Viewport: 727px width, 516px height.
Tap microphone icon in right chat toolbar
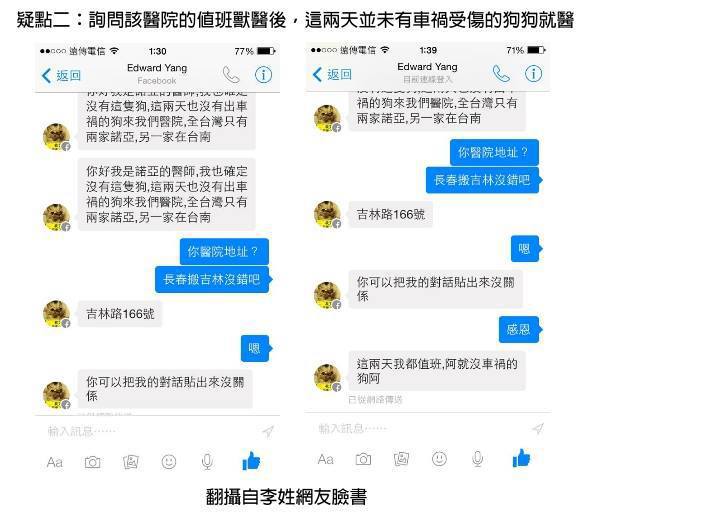[x=478, y=459]
